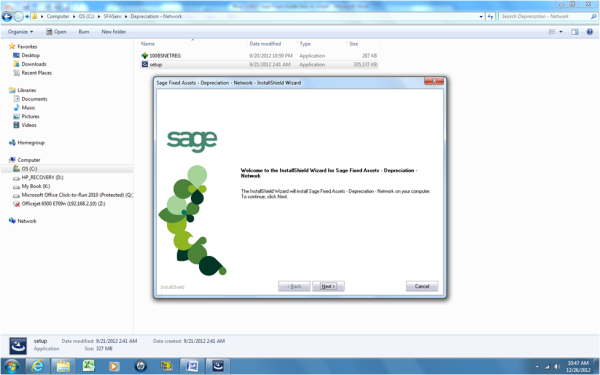Expand the address bar history dropdown
600x375 pixels.
tap(481, 16)
